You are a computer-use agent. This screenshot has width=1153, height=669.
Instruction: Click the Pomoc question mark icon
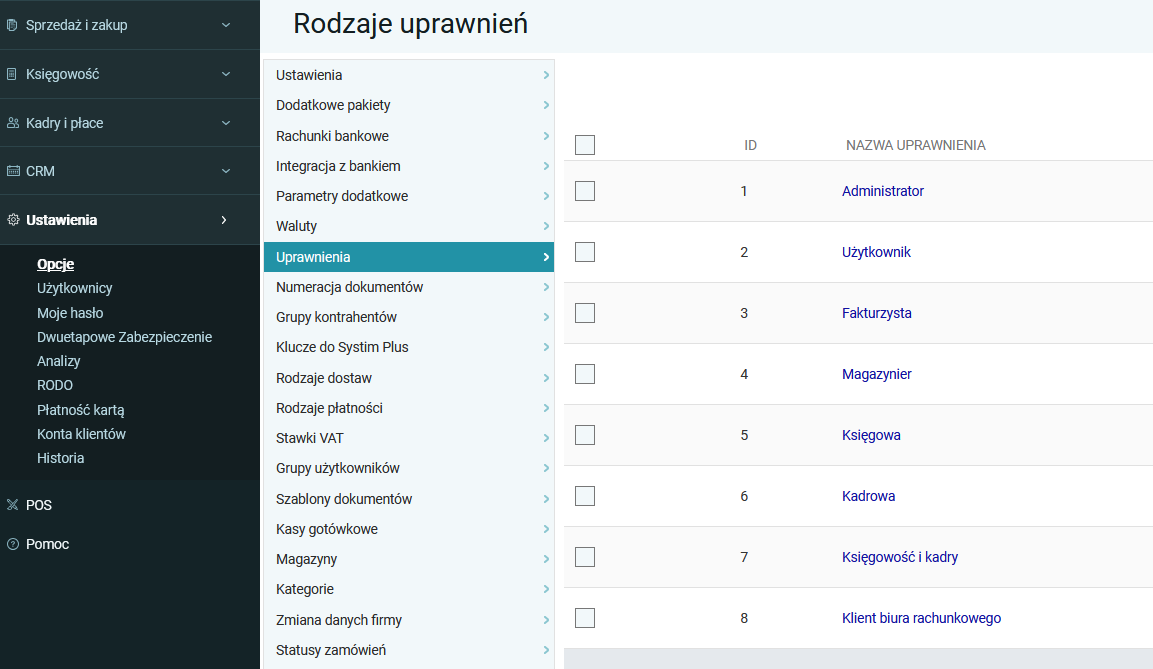point(12,544)
